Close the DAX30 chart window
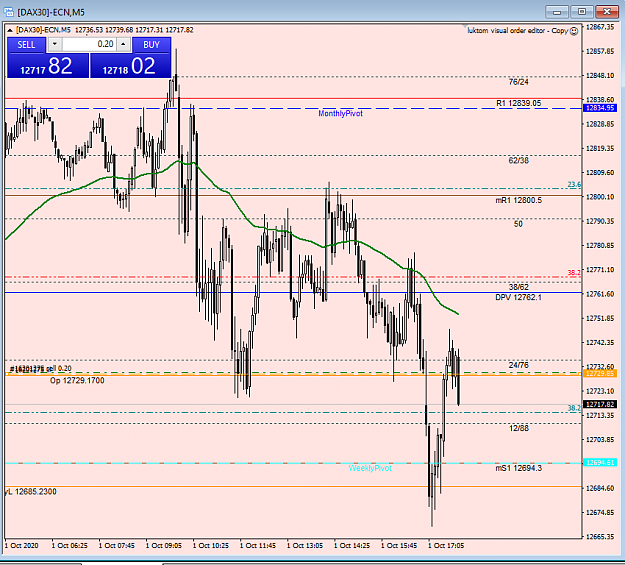The width and height of the screenshot is (625, 565). 607,12
